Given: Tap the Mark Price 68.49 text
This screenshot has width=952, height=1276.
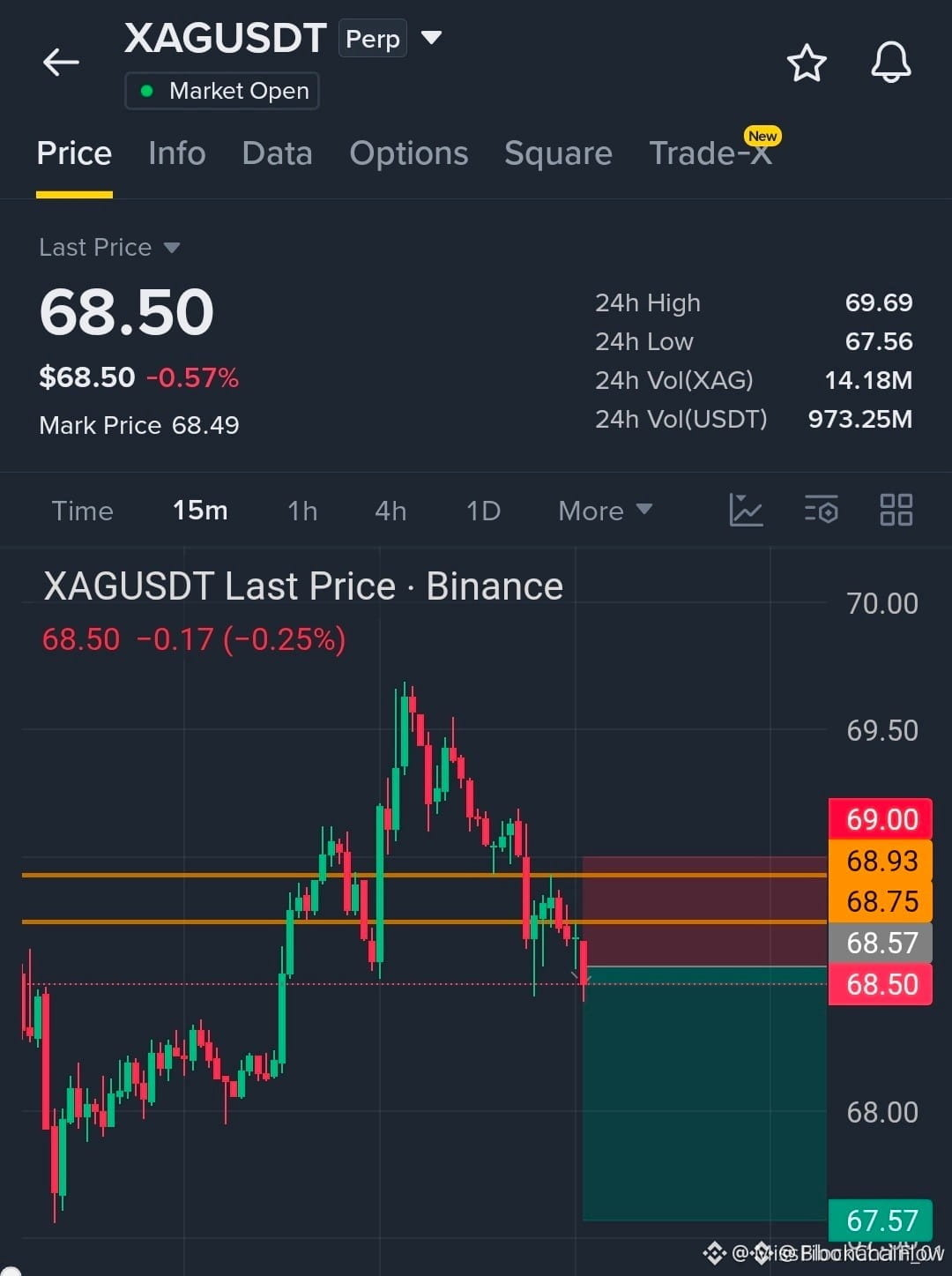Looking at the screenshot, I should (x=139, y=425).
